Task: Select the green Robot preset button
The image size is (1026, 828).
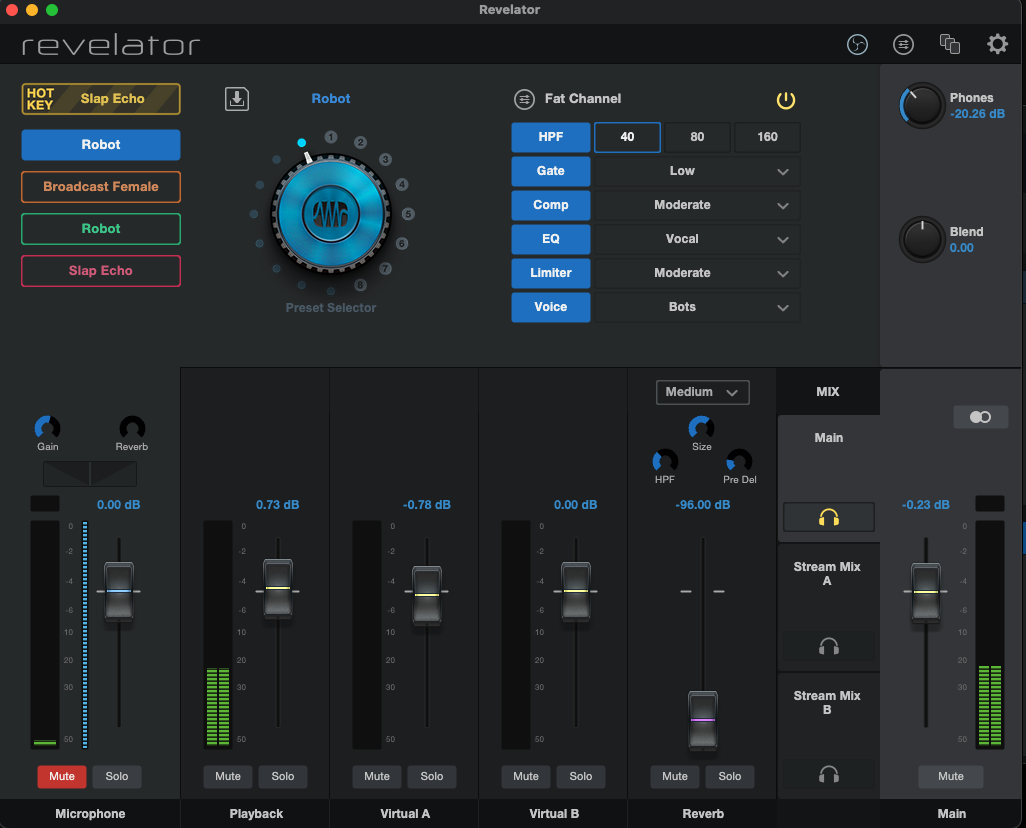Action: pyautogui.click(x=101, y=228)
